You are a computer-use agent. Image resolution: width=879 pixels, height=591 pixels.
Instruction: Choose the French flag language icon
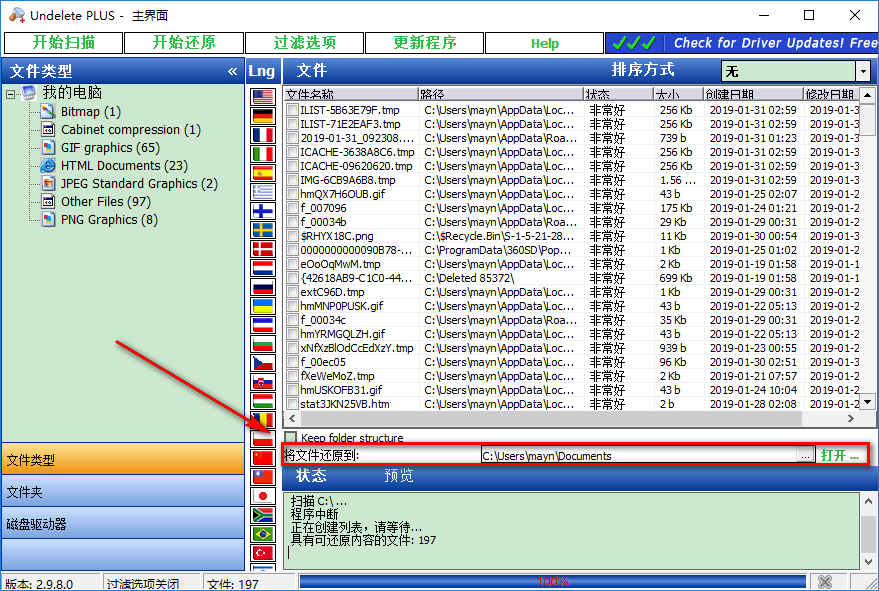pos(262,135)
